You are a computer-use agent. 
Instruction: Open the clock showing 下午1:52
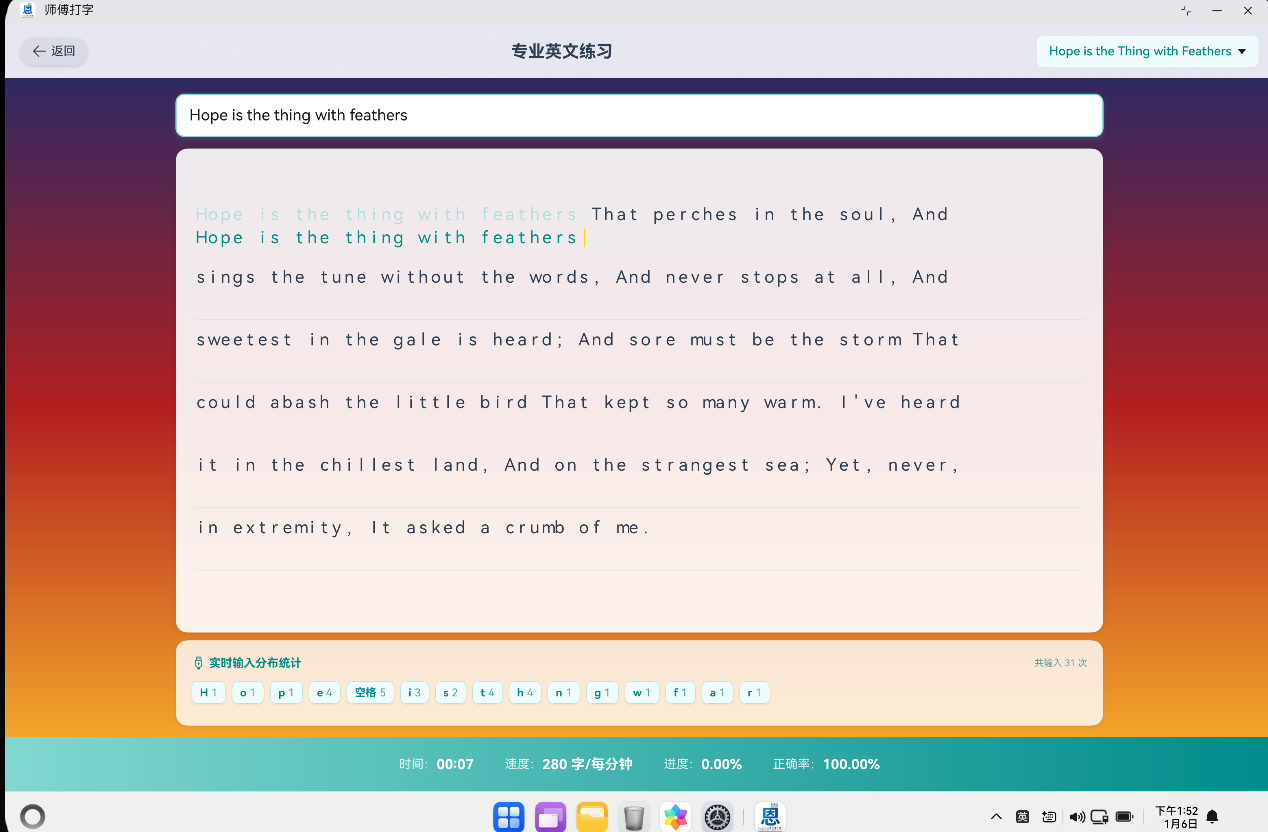[x=1176, y=817]
